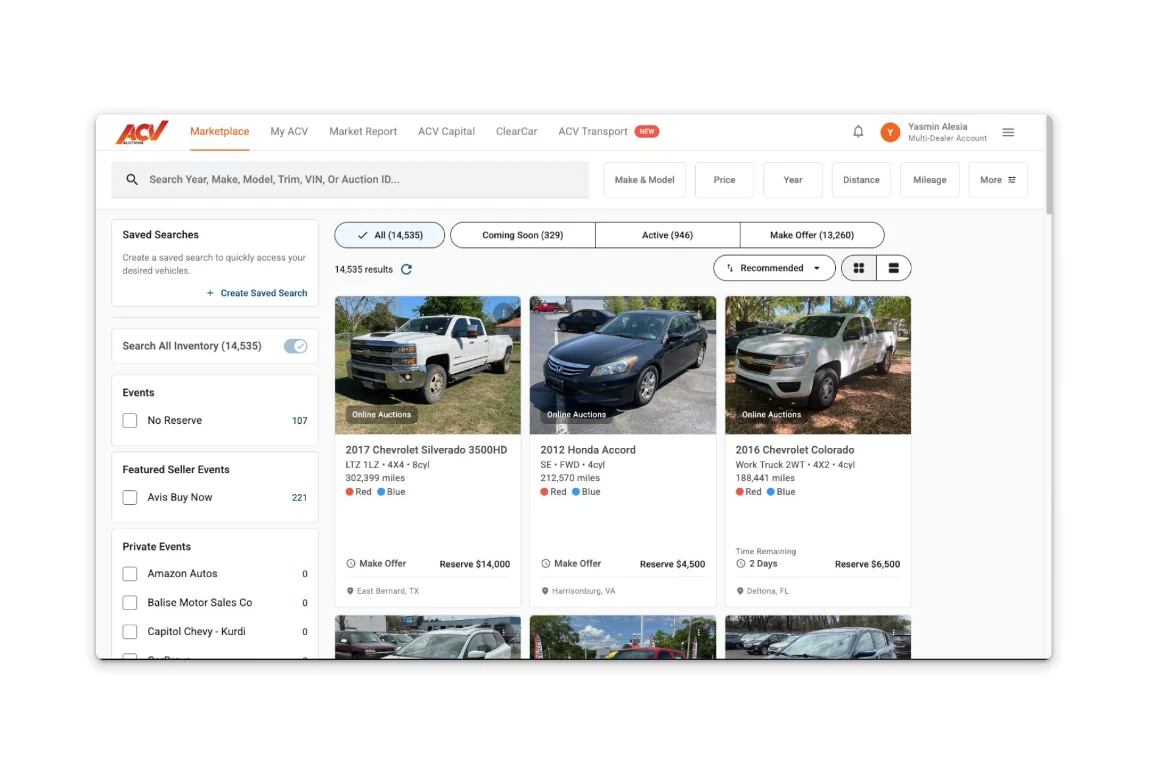Open the Market Report page
This screenshot has height=774, width=1150.
coord(363,131)
